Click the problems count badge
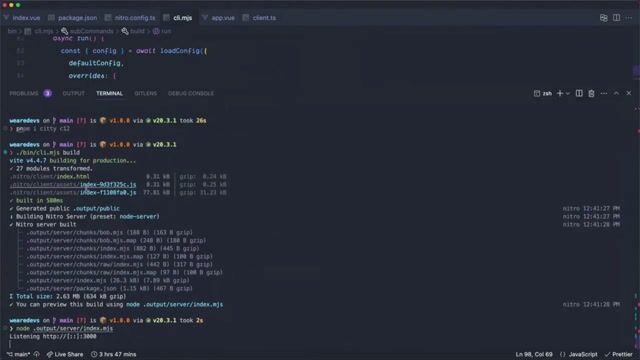Viewport: 640px width, 360px height. (x=47, y=93)
